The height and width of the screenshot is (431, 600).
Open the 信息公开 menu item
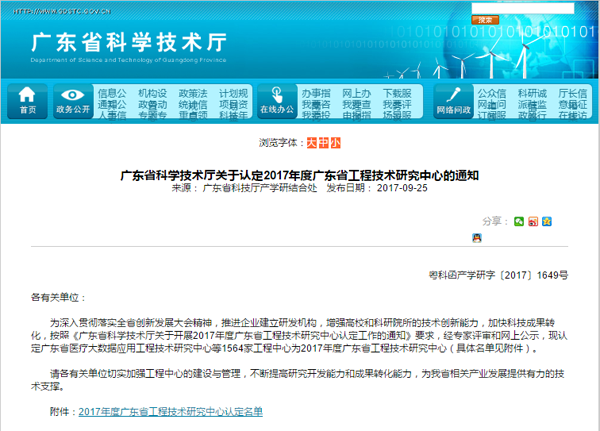pos(112,92)
